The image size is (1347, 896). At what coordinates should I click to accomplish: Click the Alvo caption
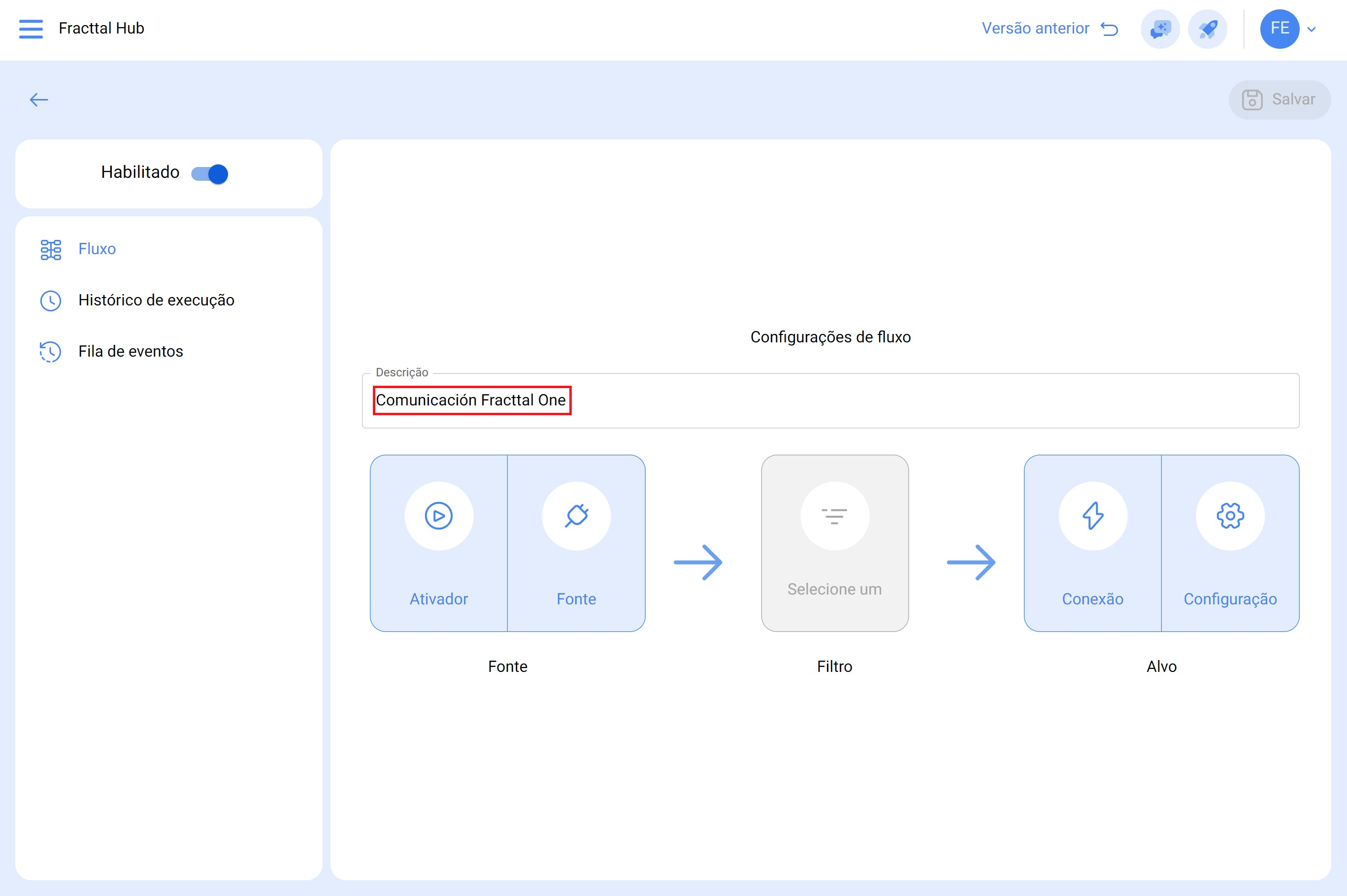click(1161, 666)
